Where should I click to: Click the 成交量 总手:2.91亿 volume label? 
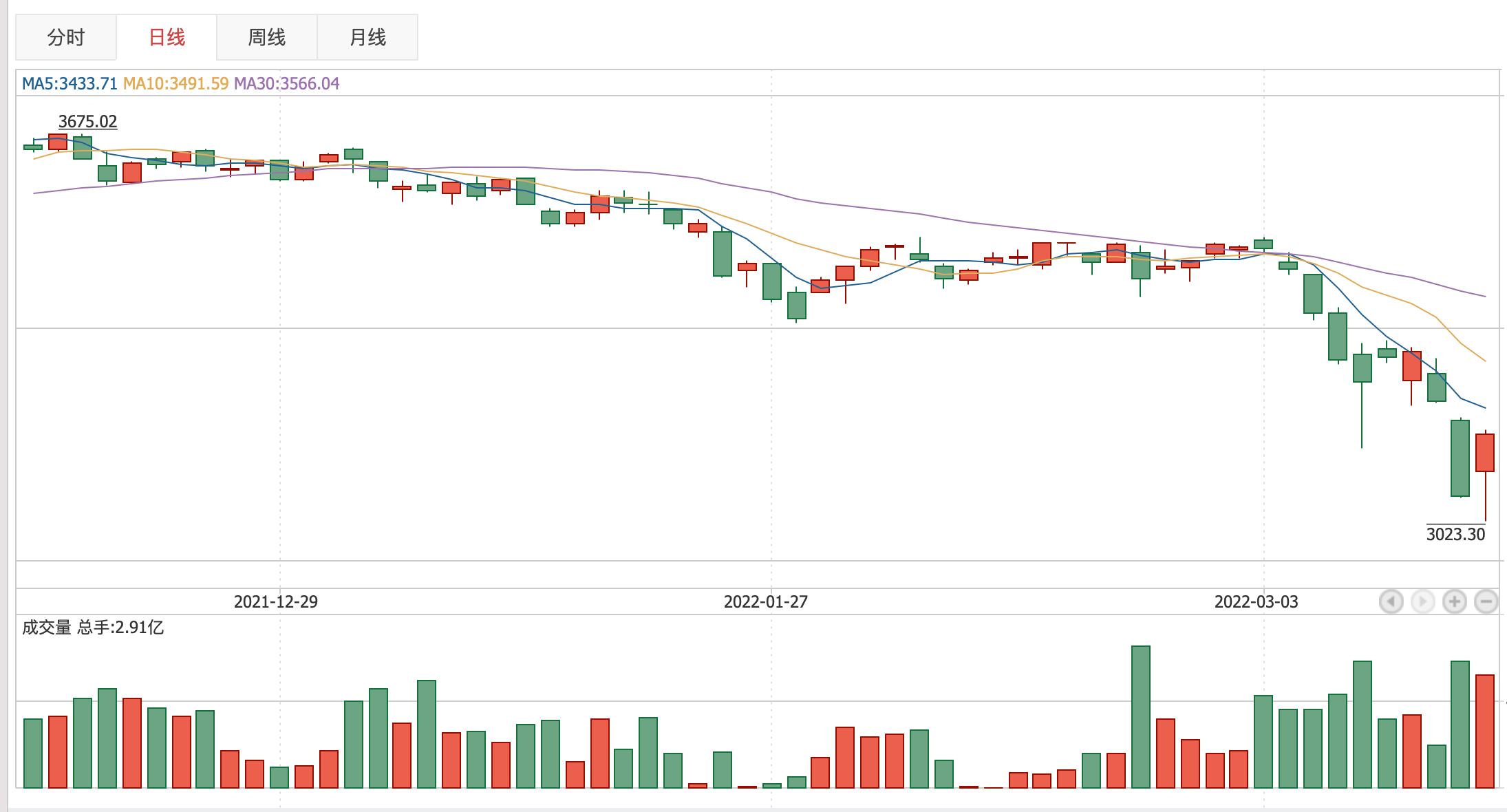point(93,628)
